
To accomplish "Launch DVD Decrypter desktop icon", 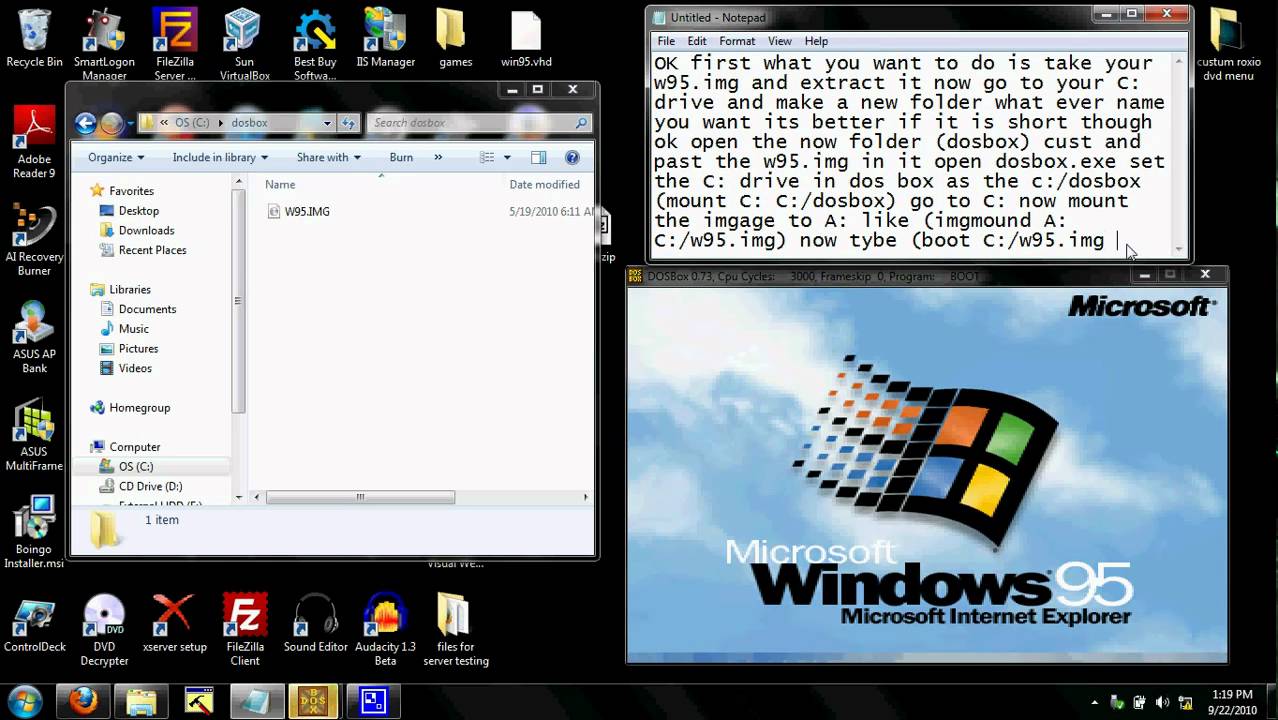I will (104, 630).
